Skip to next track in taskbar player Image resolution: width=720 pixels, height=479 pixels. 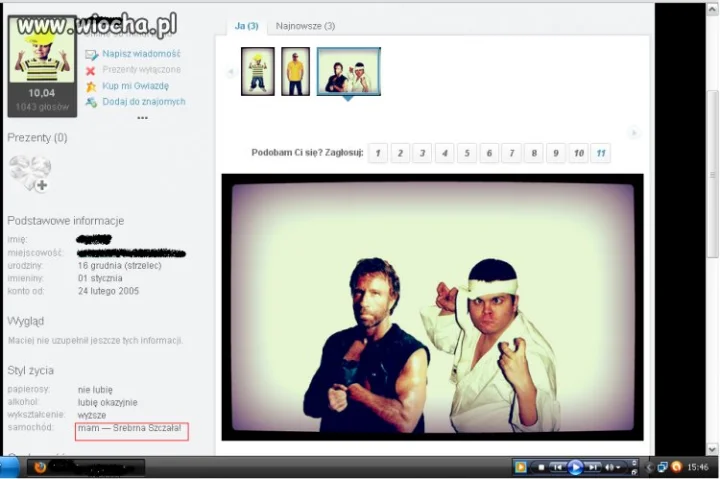[x=592, y=468]
